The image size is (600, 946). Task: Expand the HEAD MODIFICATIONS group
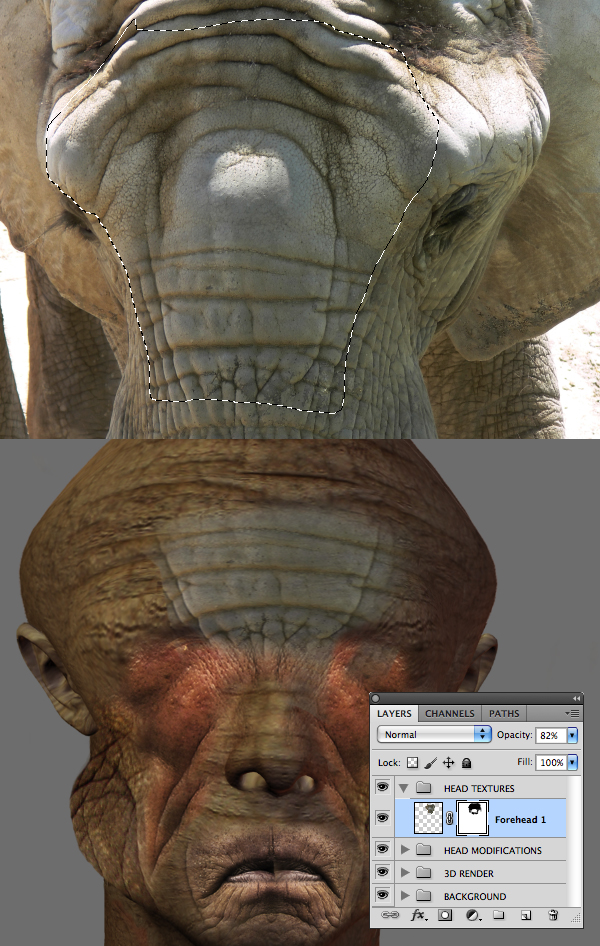(405, 850)
